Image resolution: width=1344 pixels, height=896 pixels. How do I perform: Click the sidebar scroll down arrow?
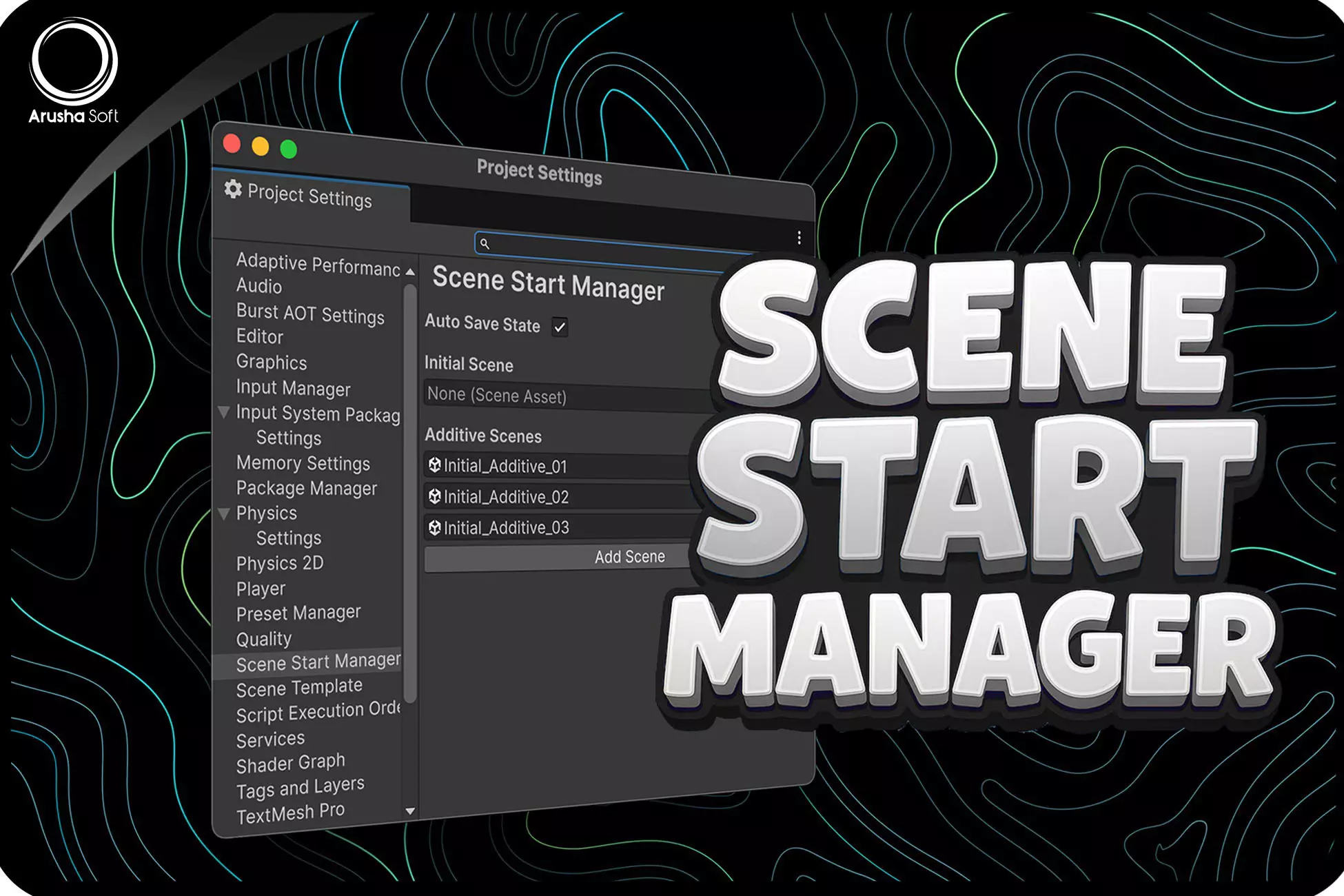pyautogui.click(x=410, y=811)
